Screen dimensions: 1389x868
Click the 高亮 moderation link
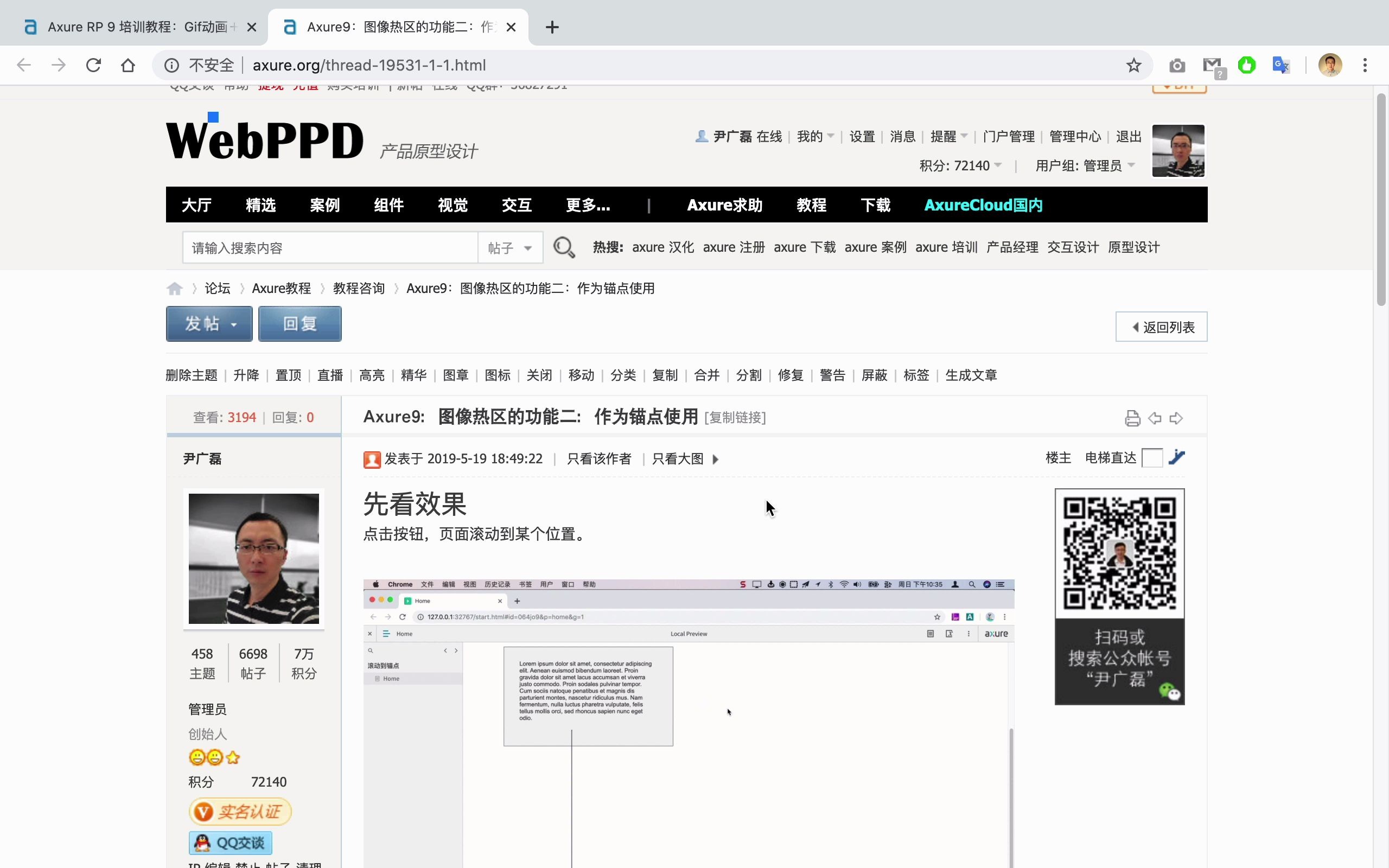click(372, 375)
